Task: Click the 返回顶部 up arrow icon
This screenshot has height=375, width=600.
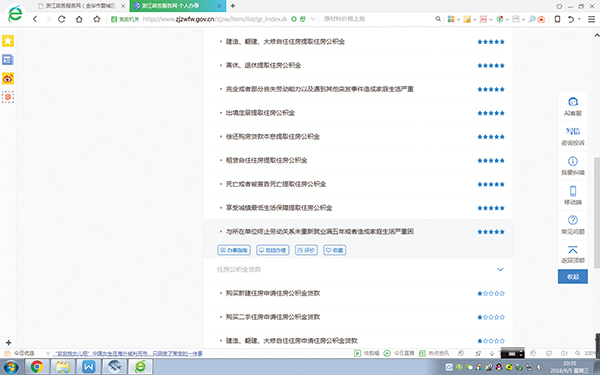Action: tap(573, 250)
